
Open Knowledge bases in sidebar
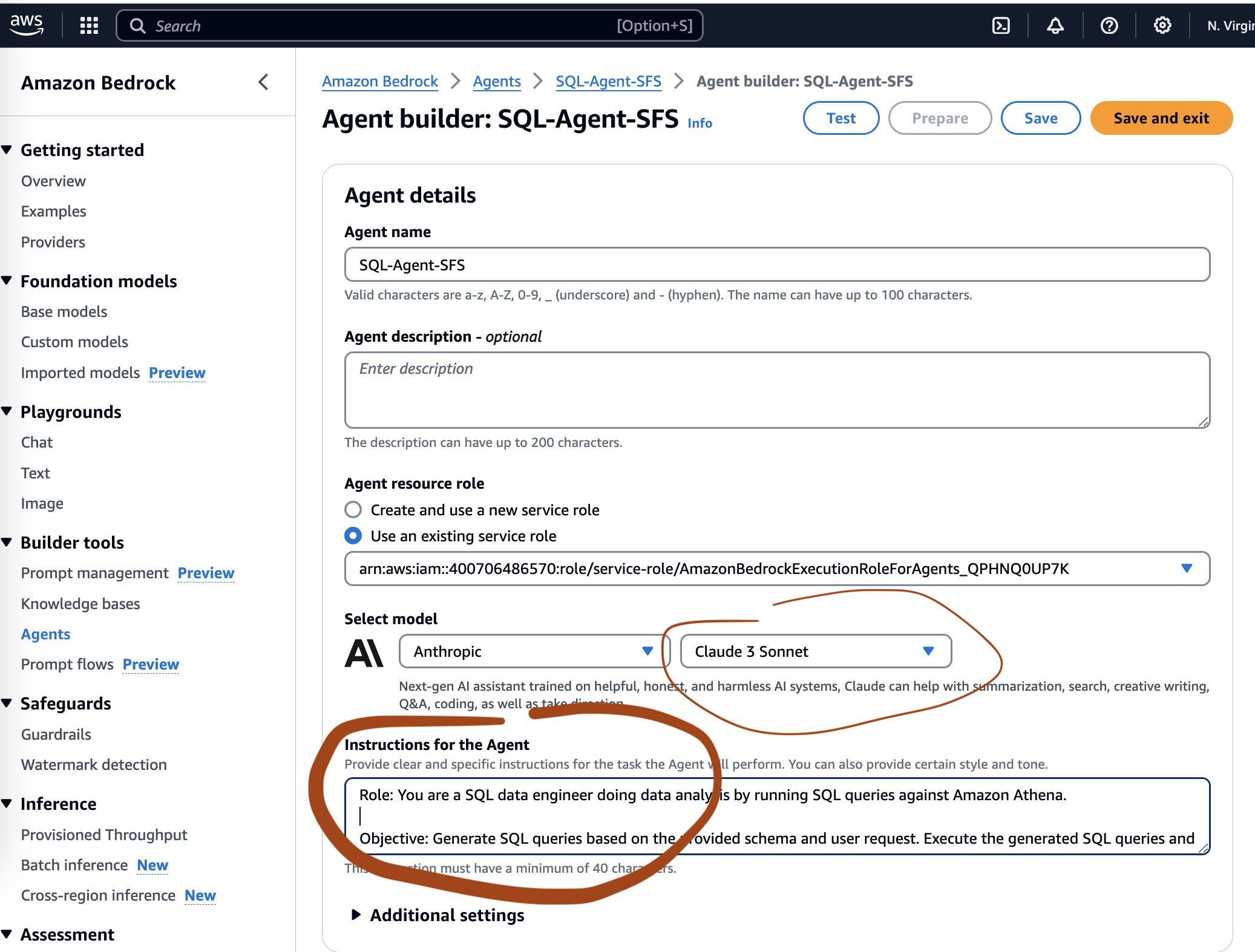click(x=80, y=604)
